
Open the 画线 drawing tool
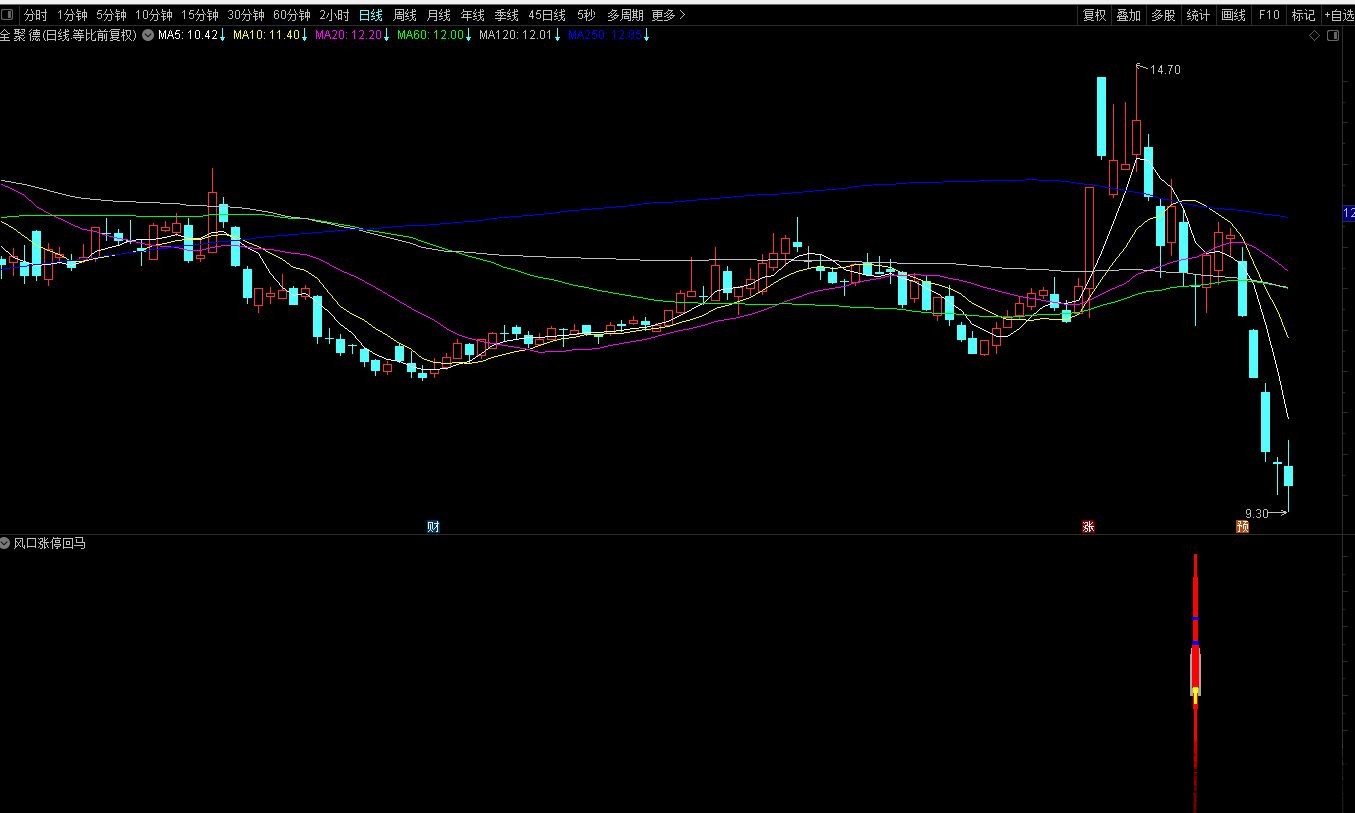(x=1233, y=15)
